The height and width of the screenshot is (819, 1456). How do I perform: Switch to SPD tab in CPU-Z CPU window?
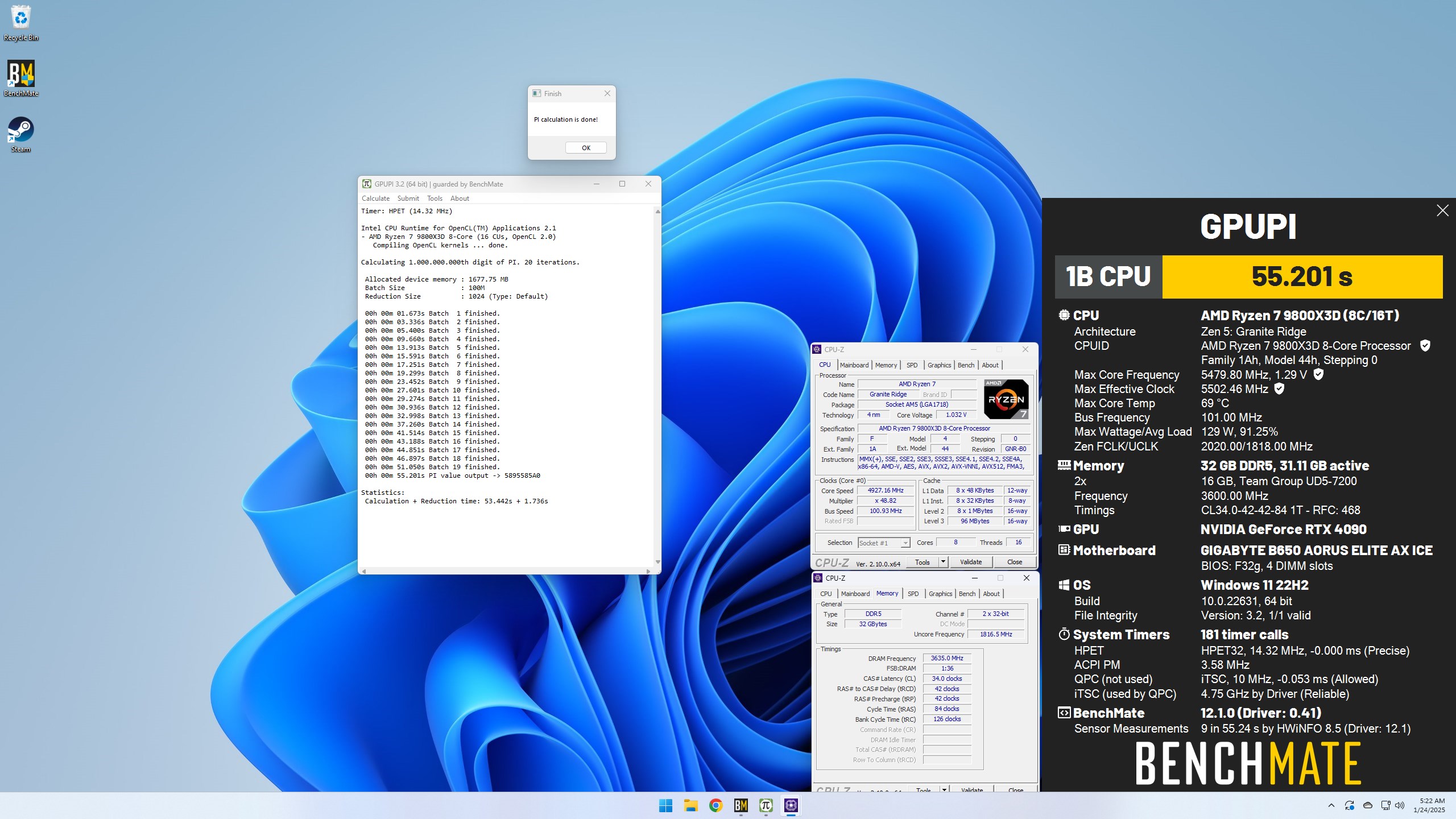[x=912, y=365]
